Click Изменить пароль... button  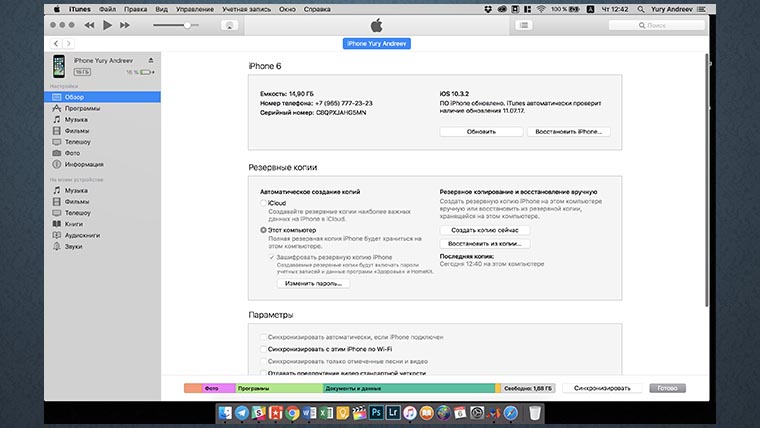coord(314,284)
